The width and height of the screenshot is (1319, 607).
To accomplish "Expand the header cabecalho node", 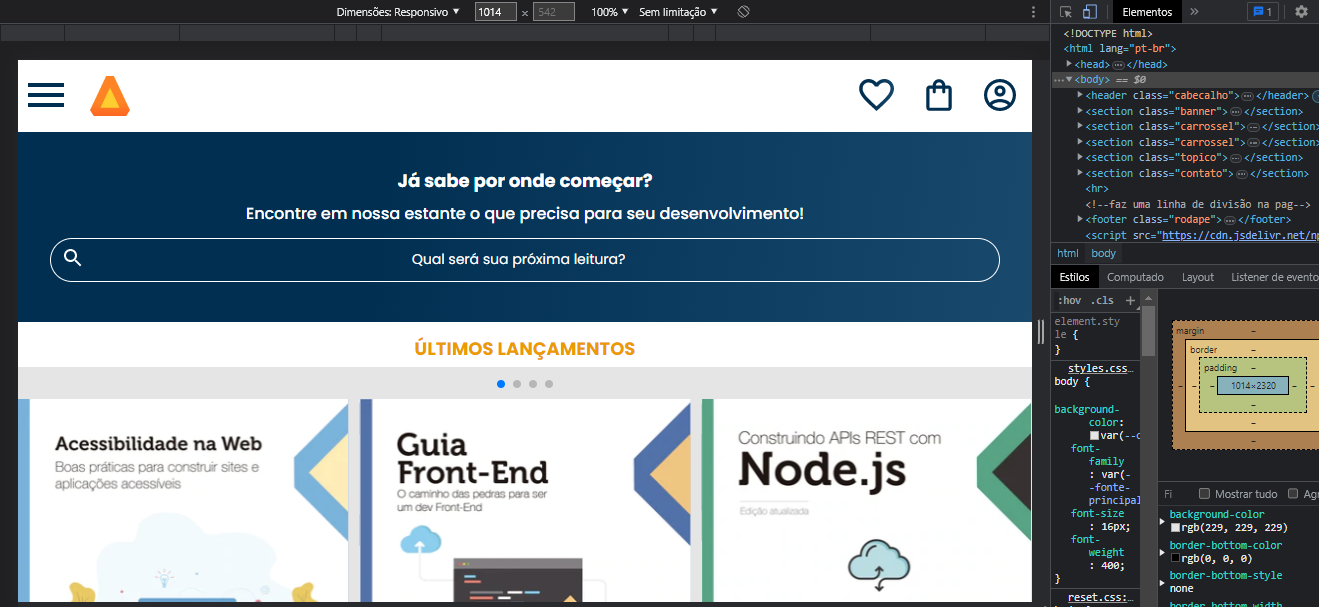I will tap(1081, 95).
